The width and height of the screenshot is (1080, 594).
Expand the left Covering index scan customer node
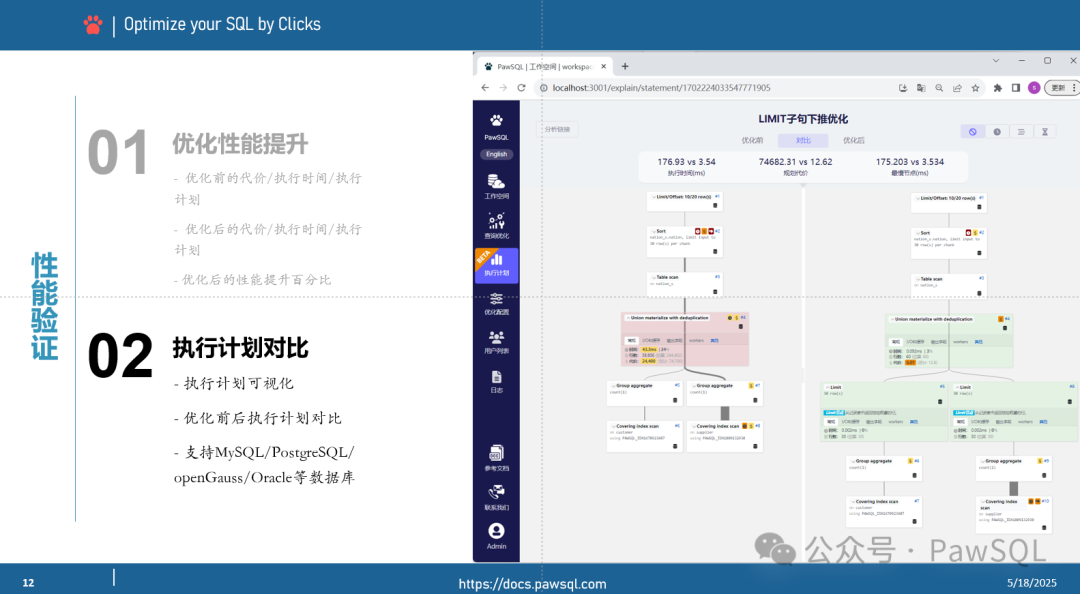[x=612, y=427]
